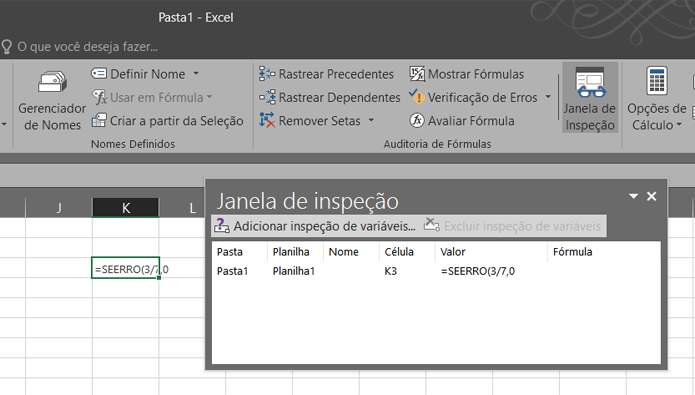Open Avaliar Fórmula
This screenshot has height=395, width=695.
[x=462, y=121]
